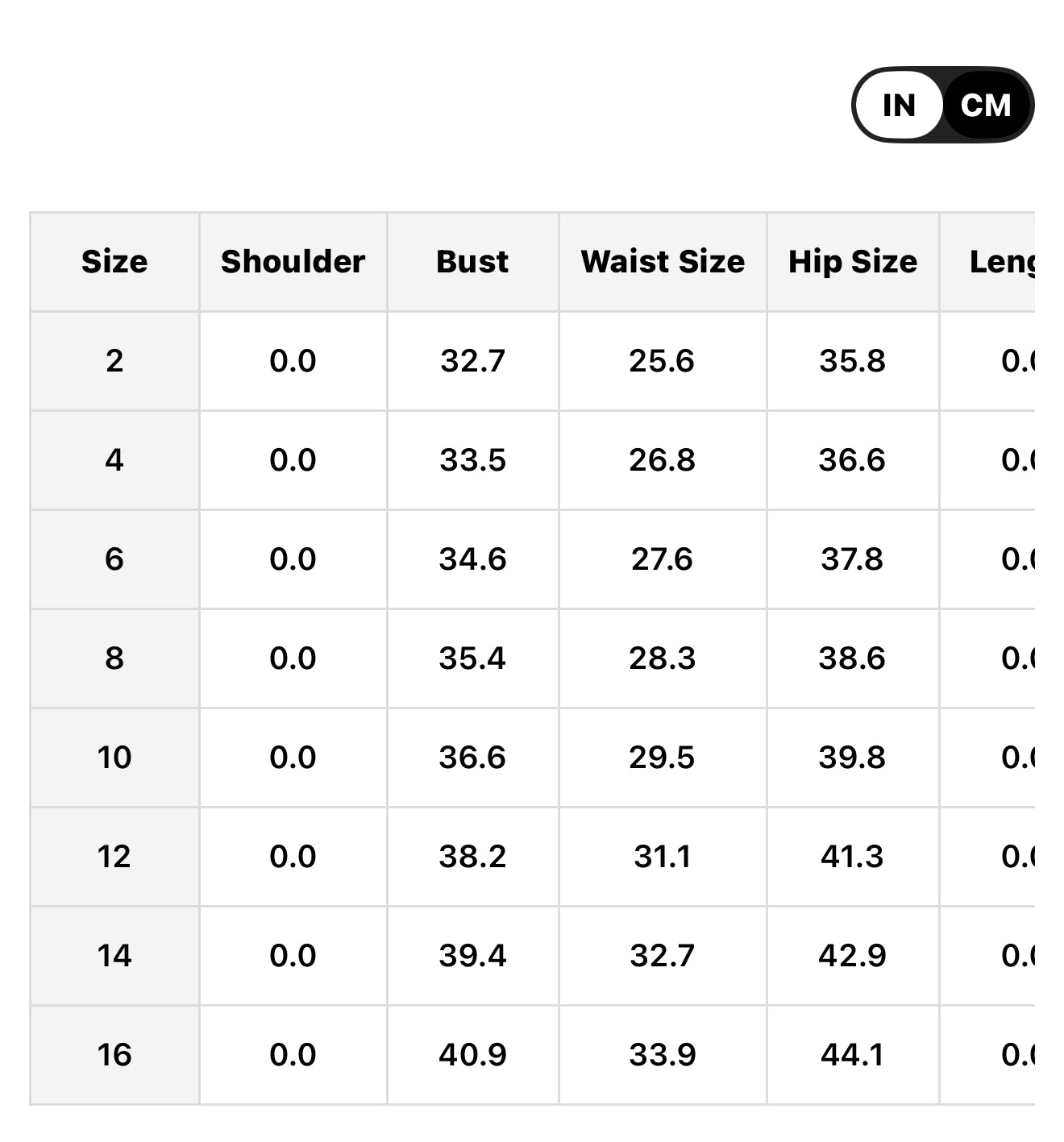Select the size 4 row label
Image resolution: width=1064 pixels, height=1142 pixels.
click(x=114, y=460)
